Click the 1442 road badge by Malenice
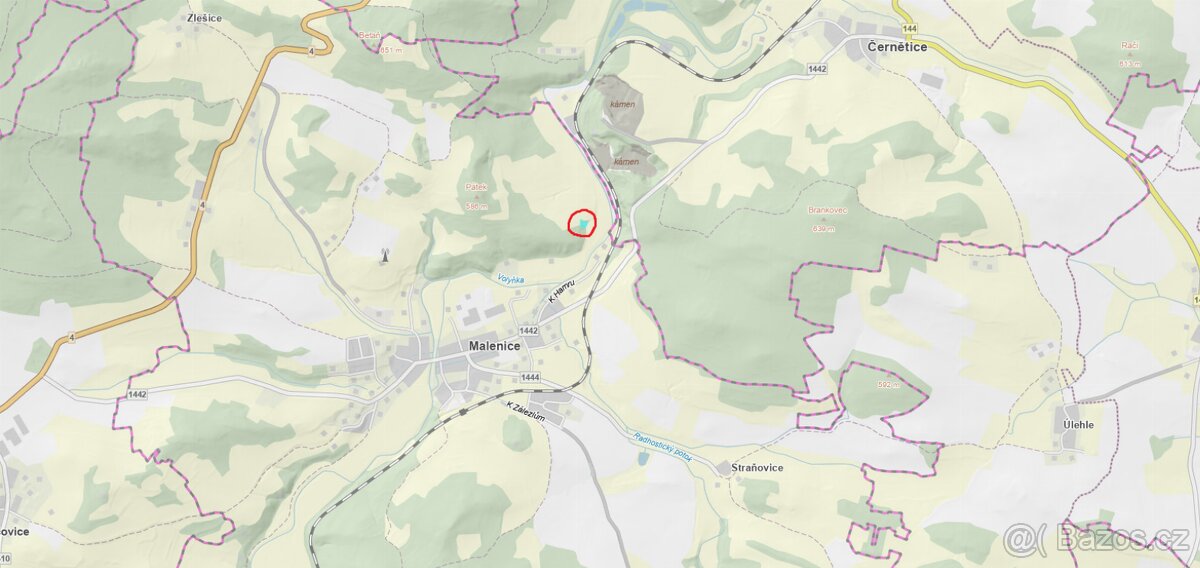This screenshot has width=1200, height=568. tap(528, 330)
